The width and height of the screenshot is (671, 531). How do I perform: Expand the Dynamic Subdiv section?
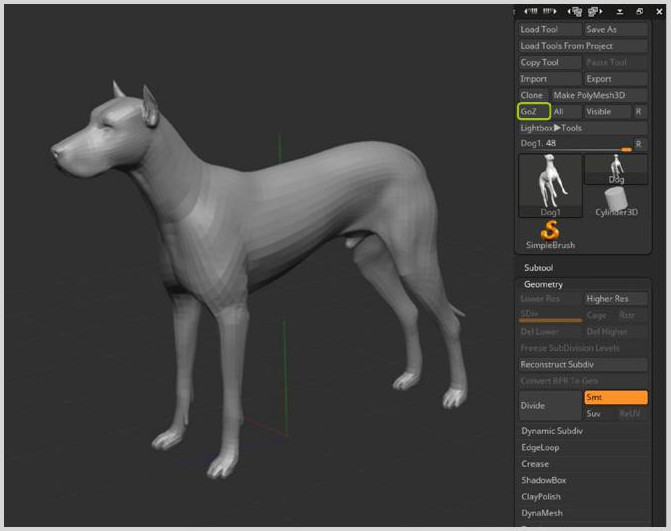[x=552, y=431]
